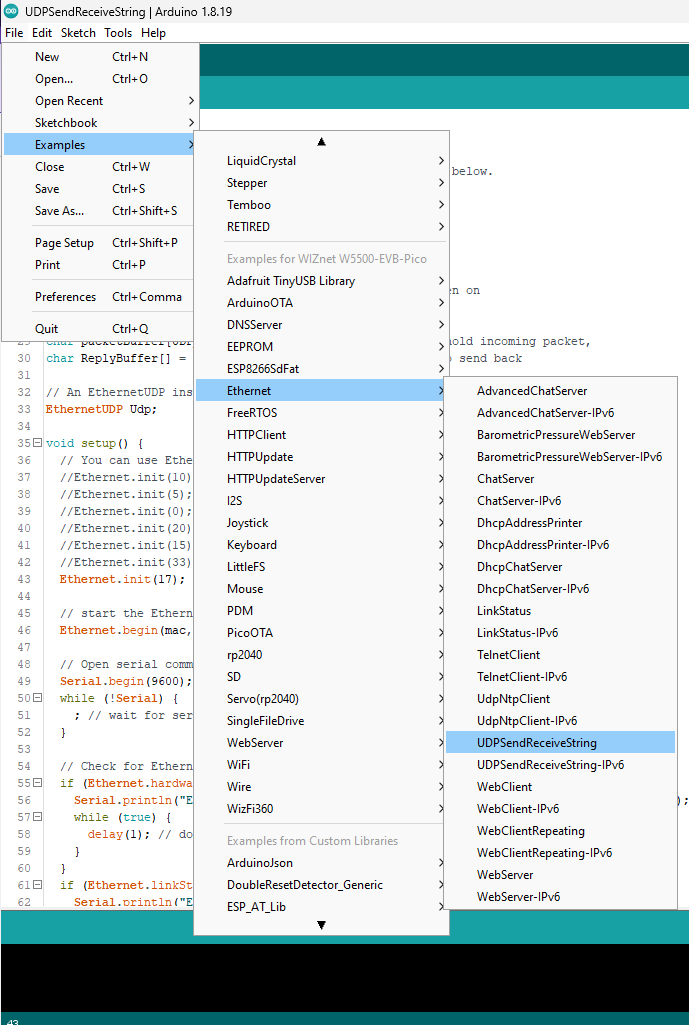Viewport: 689px width, 1025px height.
Task: Expand the FreeRTOS examples submenu
Action: [321, 413]
